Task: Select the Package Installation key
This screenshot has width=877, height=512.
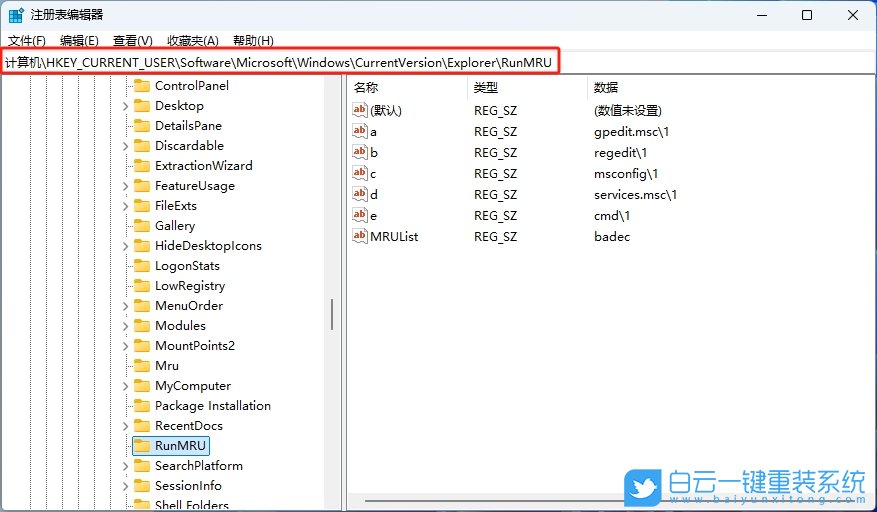Action: point(213,406)
